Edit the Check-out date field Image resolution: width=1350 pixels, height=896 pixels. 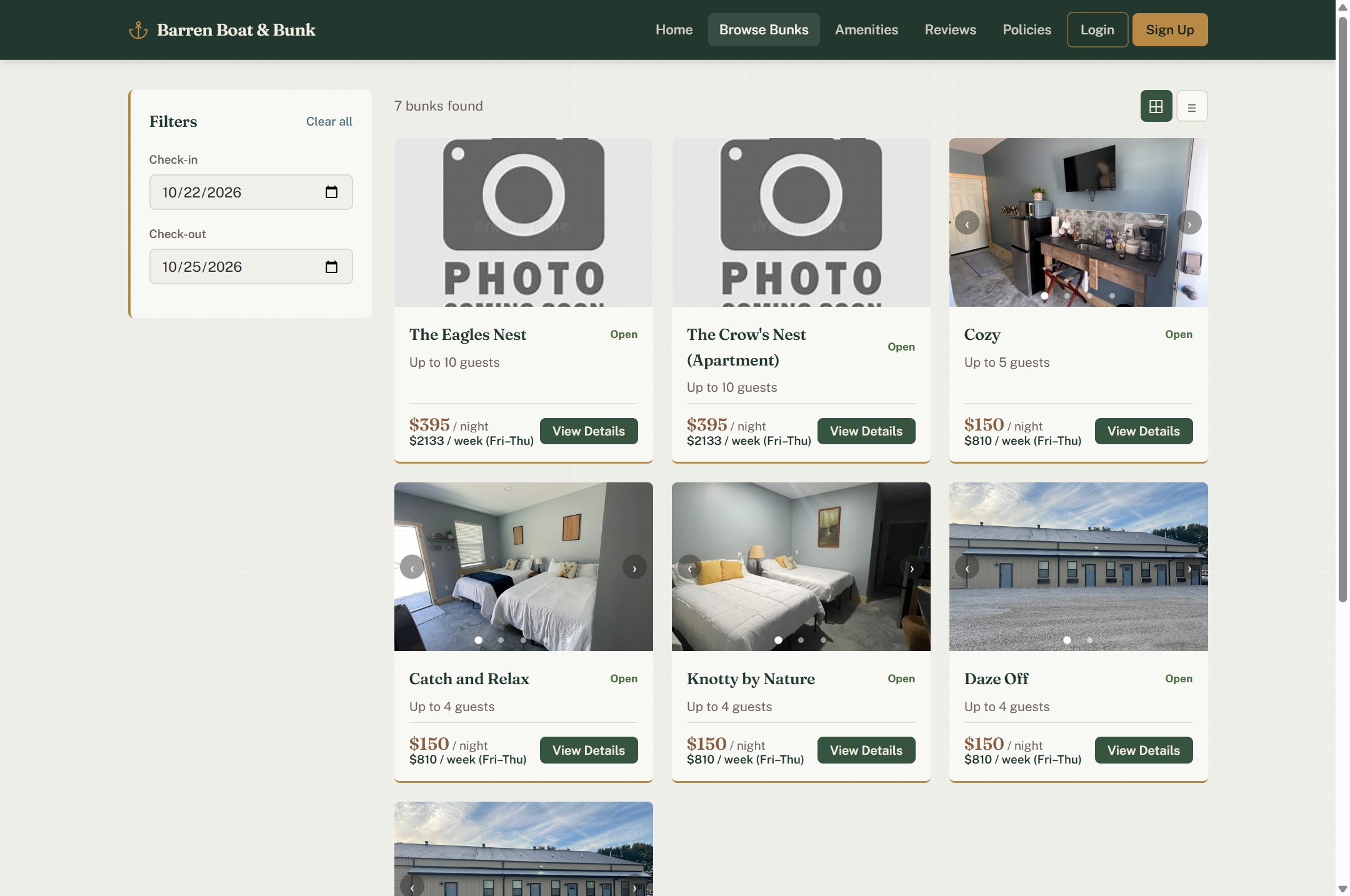tap(251, 267)
